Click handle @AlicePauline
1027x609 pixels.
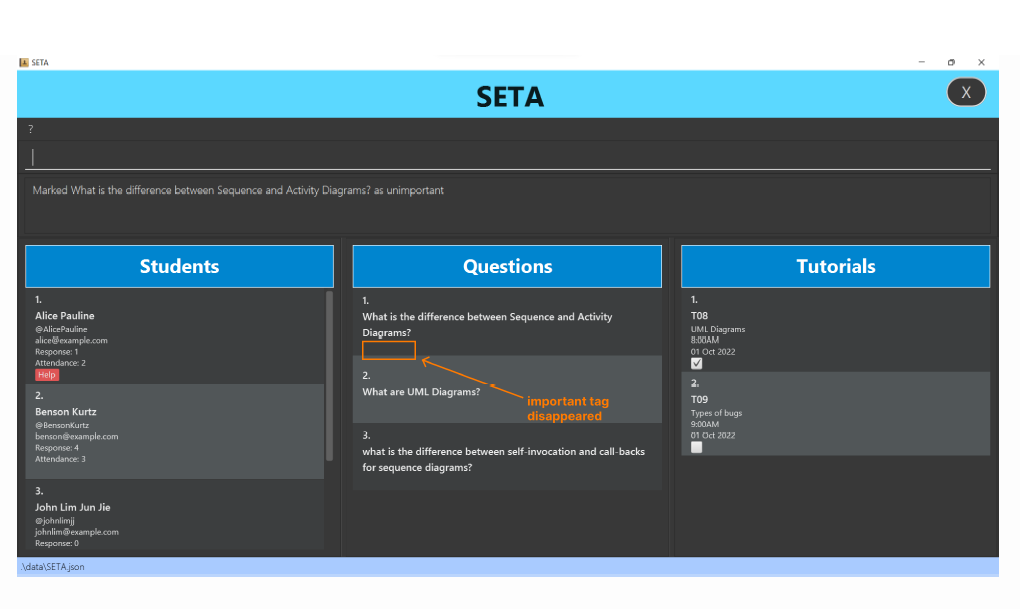61,329
